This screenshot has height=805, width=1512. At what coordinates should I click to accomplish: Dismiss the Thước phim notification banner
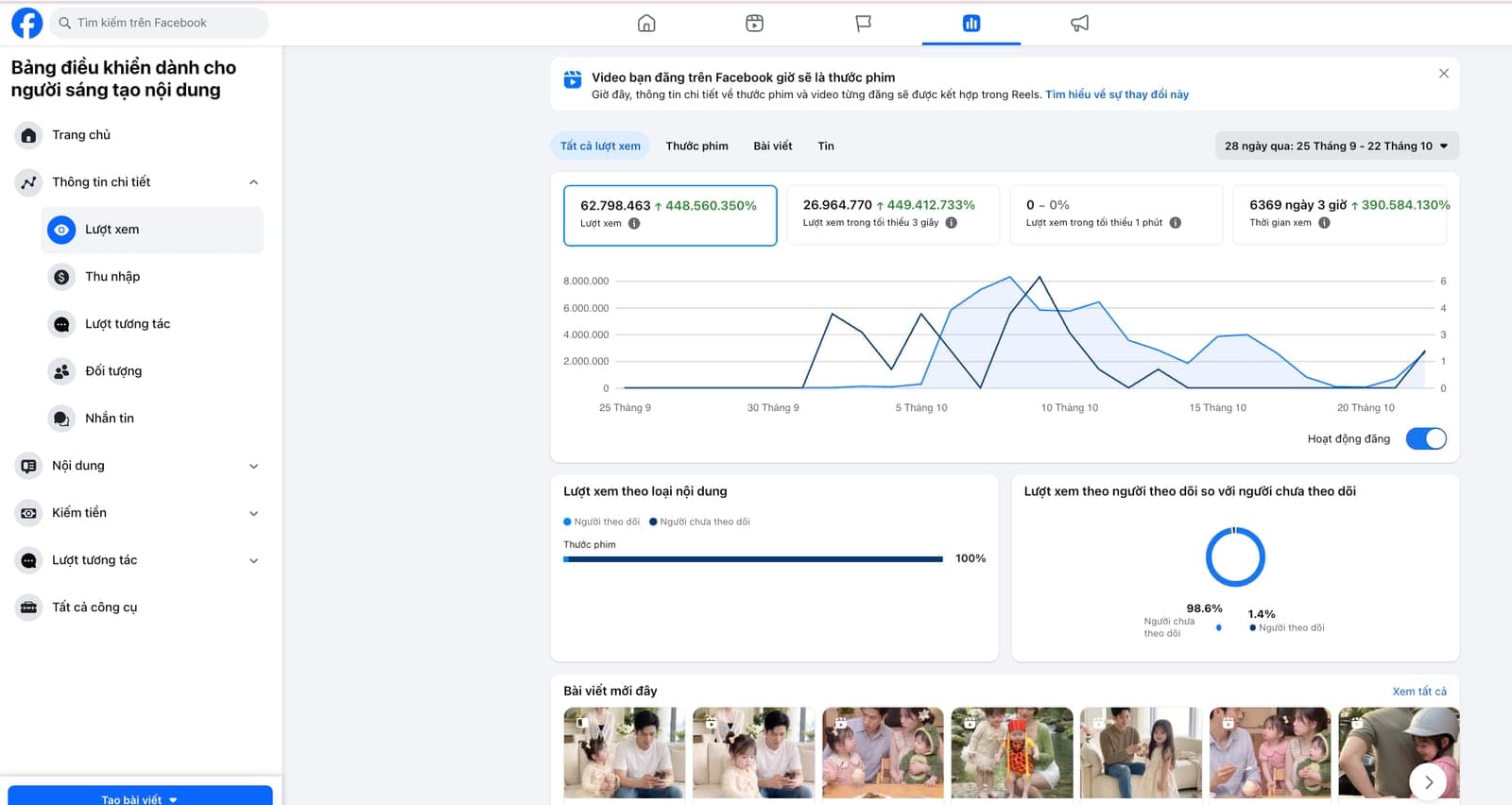[x=1444, y=74]
